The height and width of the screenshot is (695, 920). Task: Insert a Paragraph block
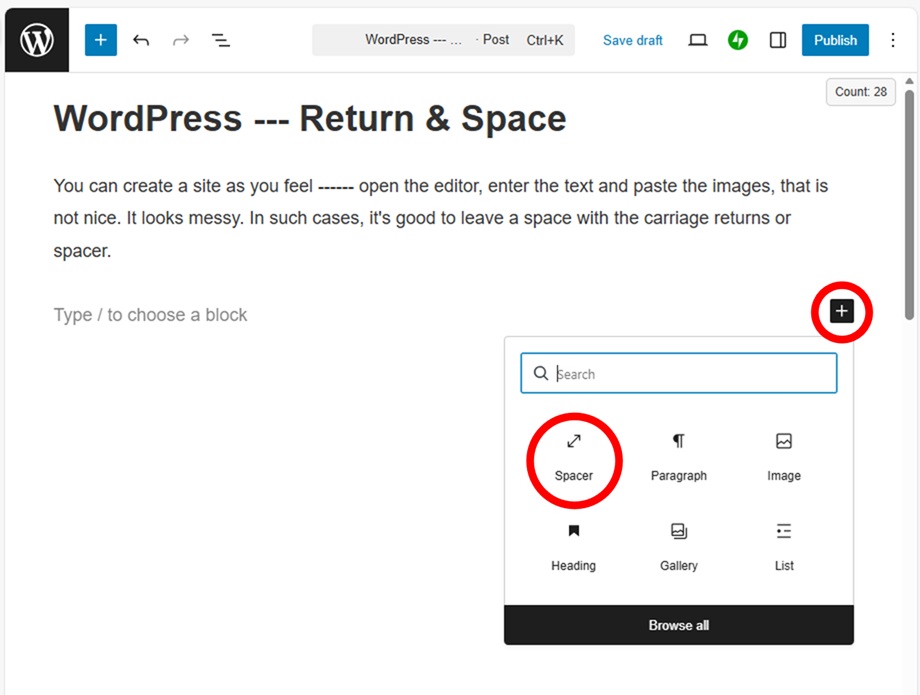[x=678, y=457]
